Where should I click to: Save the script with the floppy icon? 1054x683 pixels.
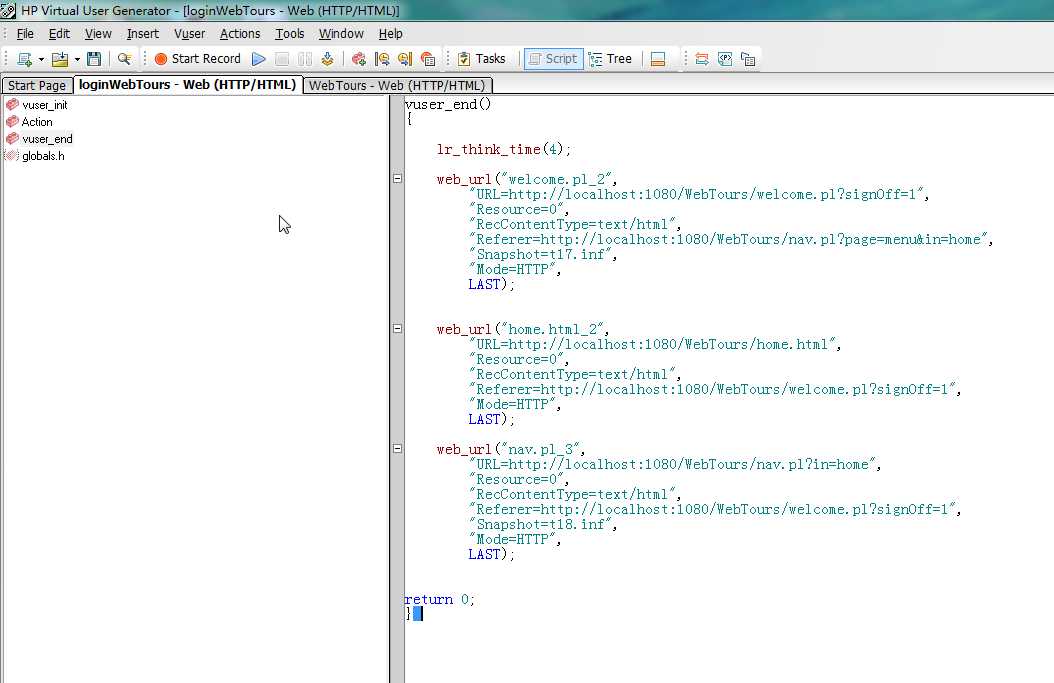(94, 59)
